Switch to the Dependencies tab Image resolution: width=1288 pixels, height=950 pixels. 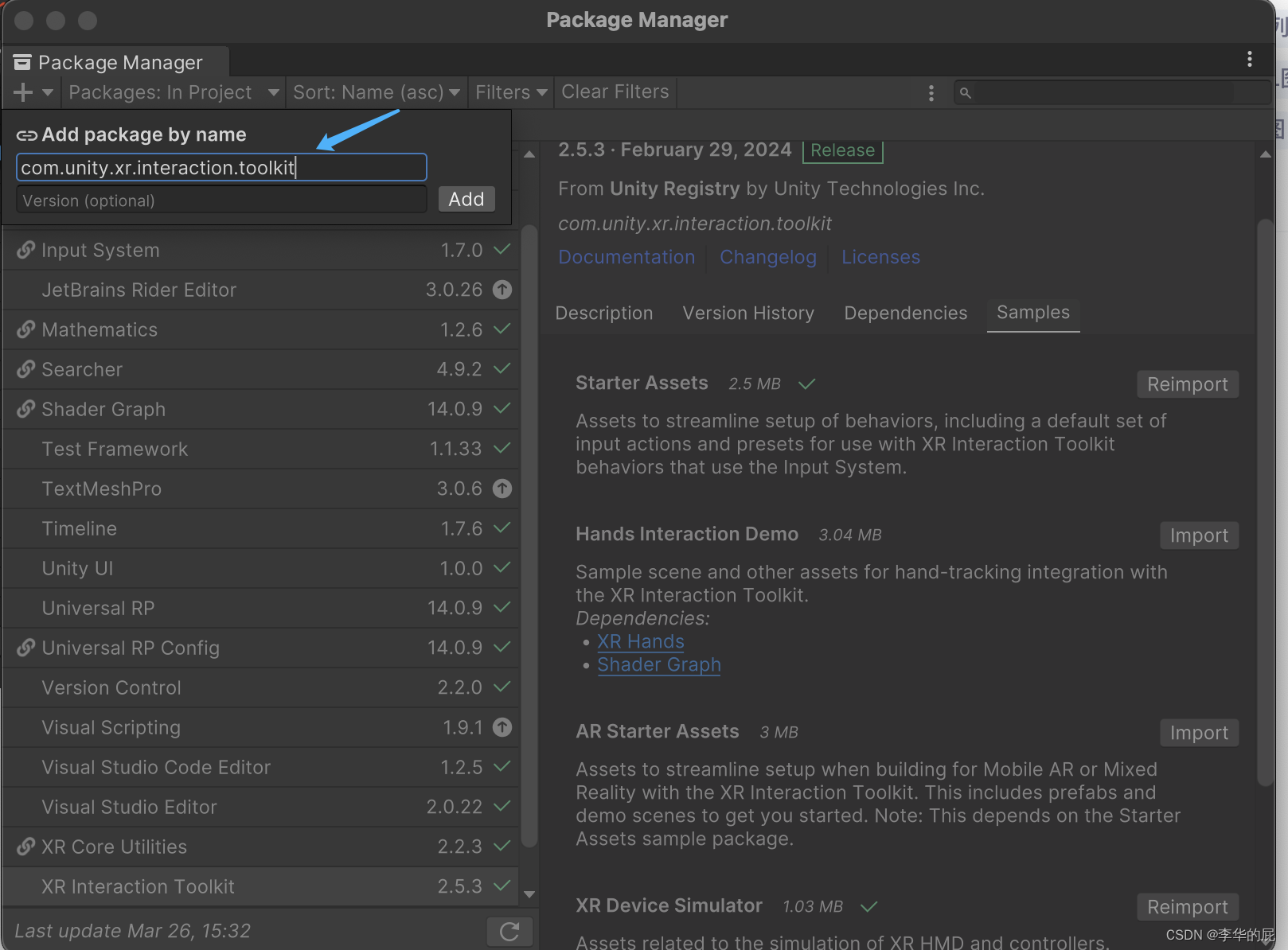906,313
